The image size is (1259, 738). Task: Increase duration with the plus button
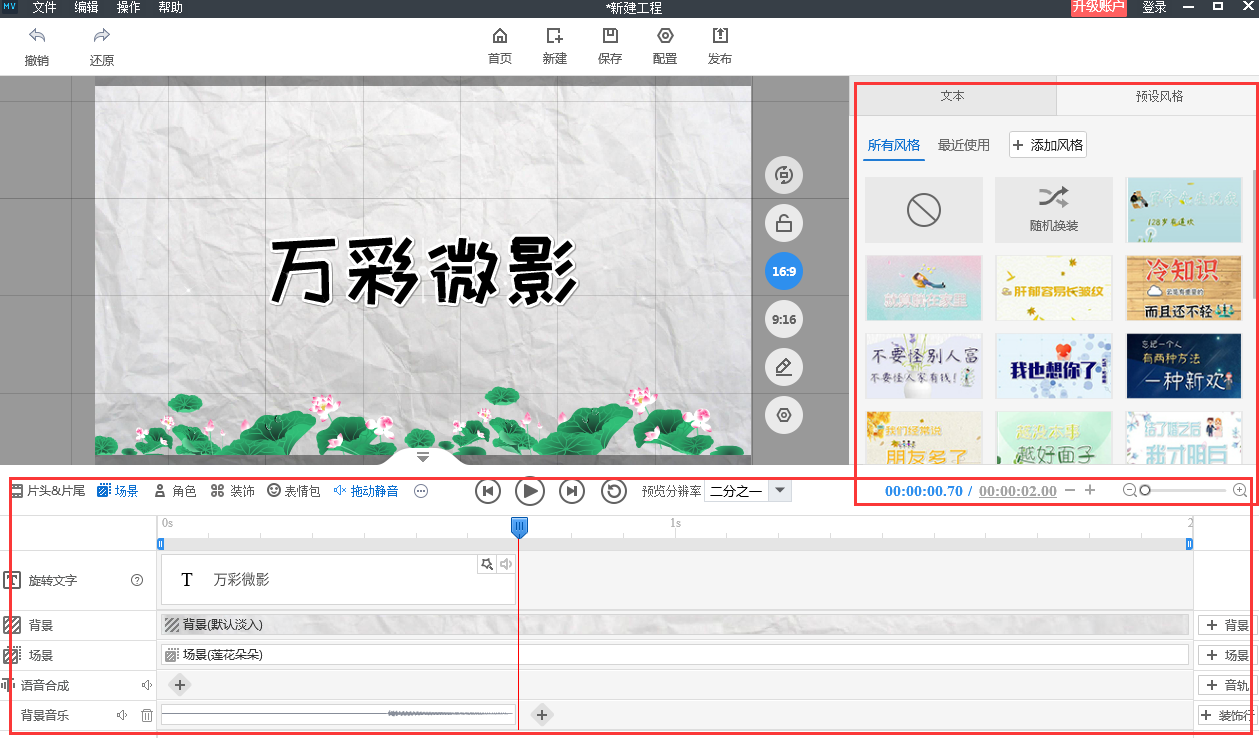(x=1090, y=491)
